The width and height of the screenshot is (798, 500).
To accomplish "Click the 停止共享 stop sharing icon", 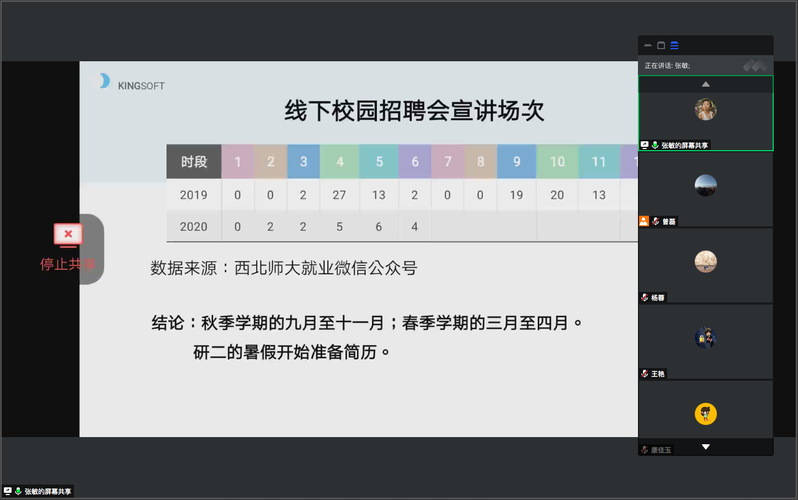I will tap(68, 234).
